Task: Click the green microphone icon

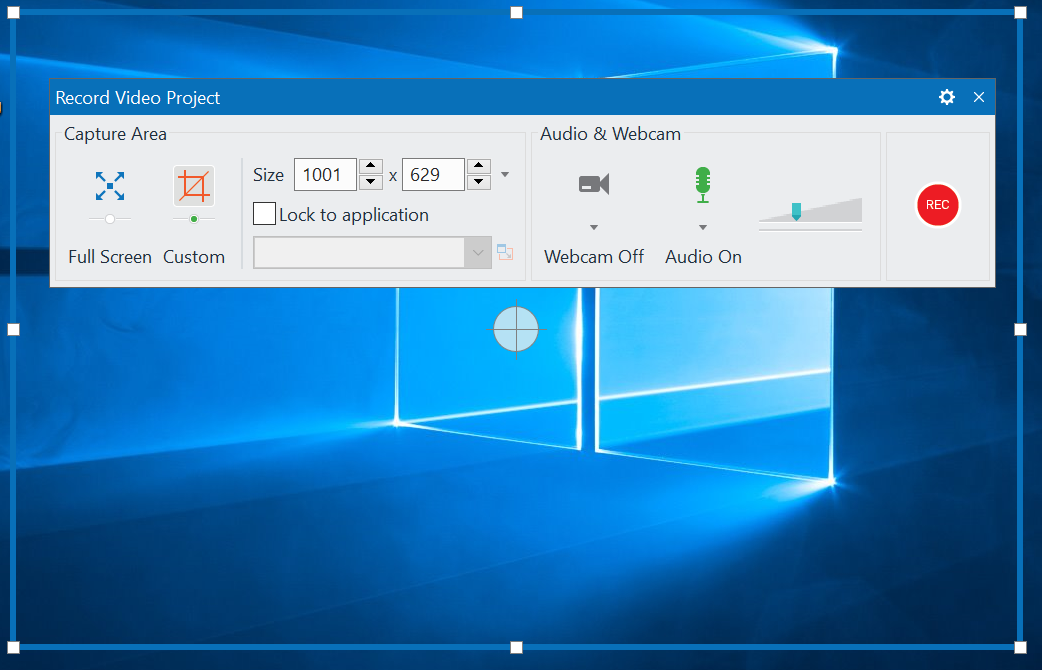Action: coord(702,183)
